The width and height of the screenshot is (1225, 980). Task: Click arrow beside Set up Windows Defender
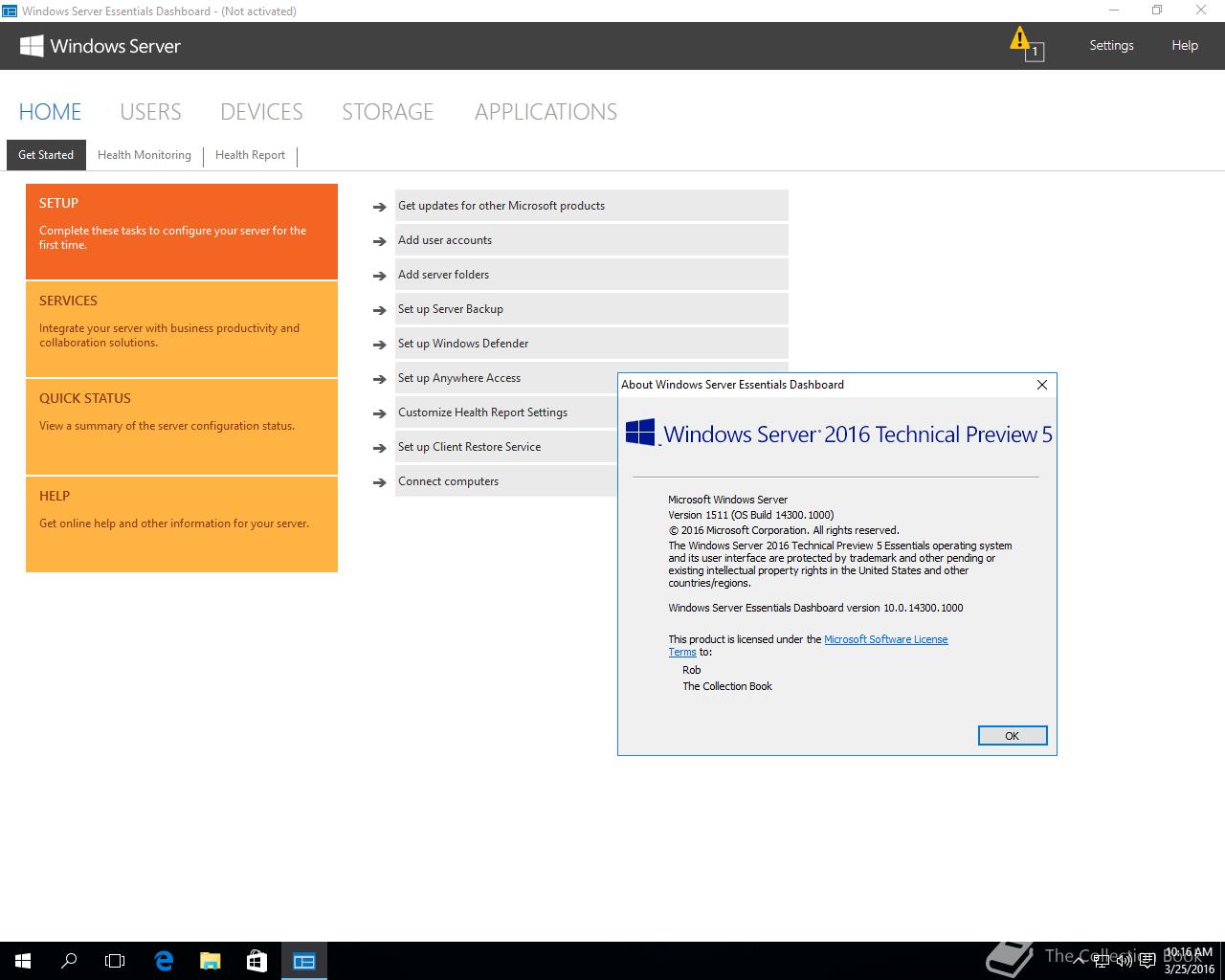coord(380,345)
